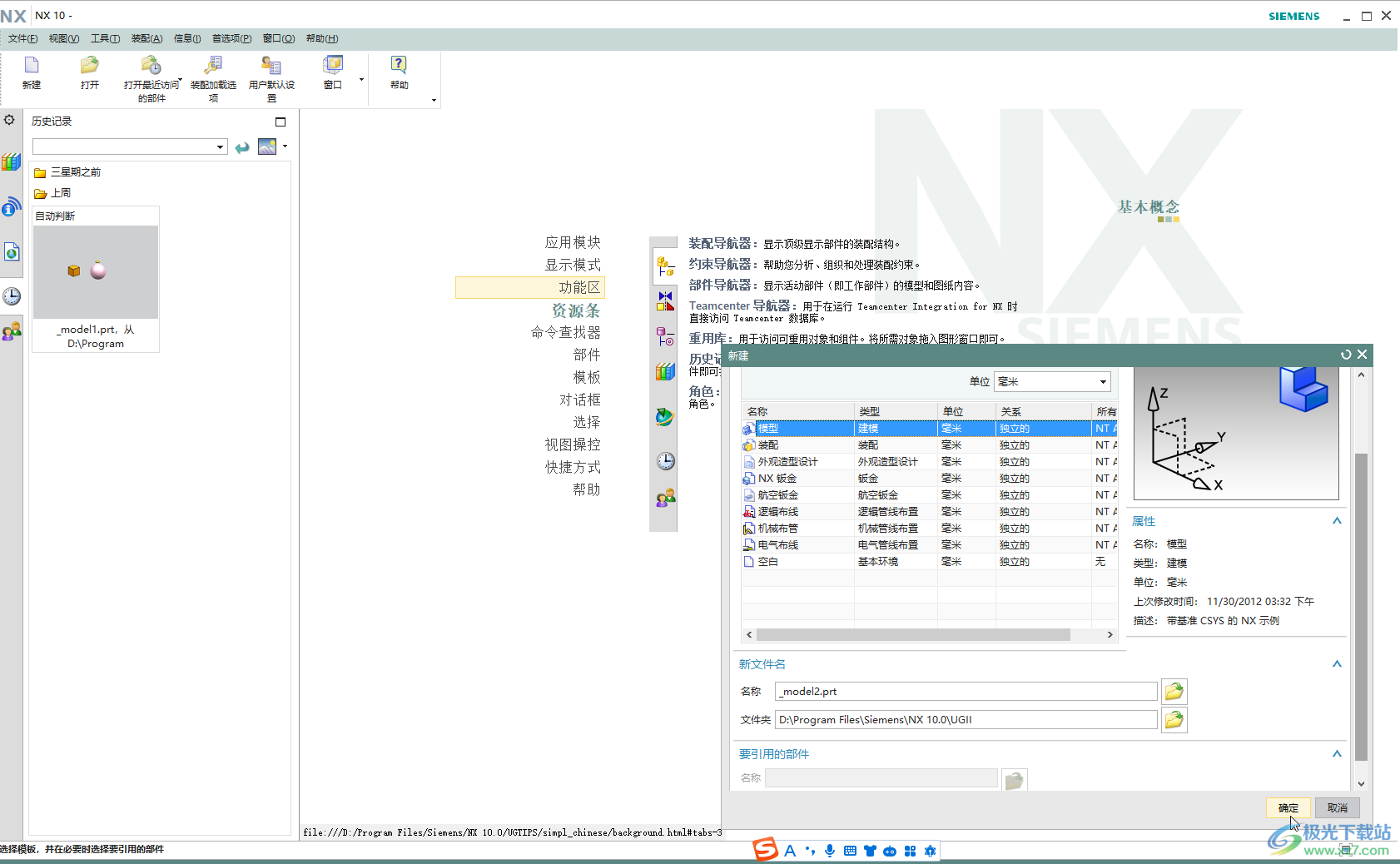Expand the 三星期之前 folder

[67, 172]
